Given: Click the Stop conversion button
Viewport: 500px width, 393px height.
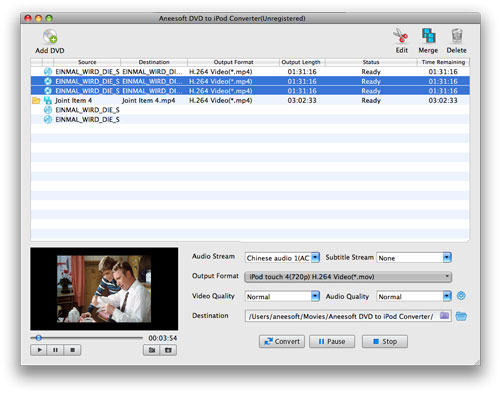Looking at the screenshot, I should [385, 342].
